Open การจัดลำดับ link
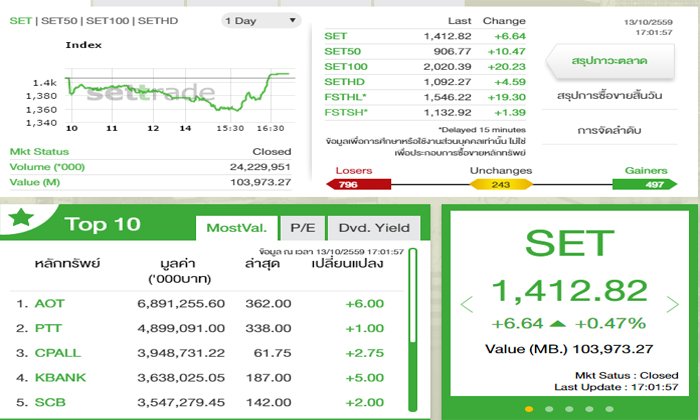The width and height of the screenshot is (700, 420). click(x=609, y=130)
